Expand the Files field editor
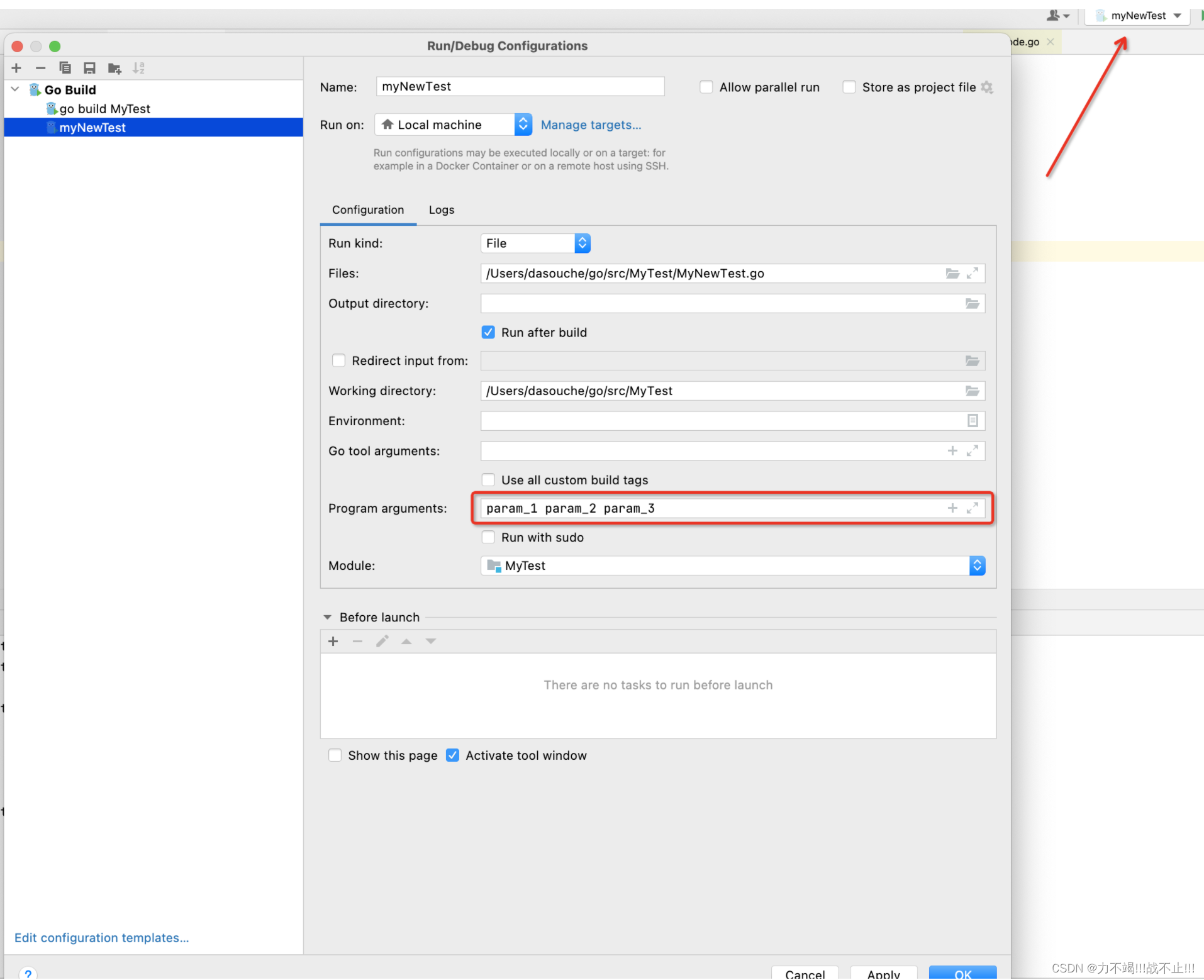The height and width of the screenshot is (980, 1204). (x=973, y=274)
